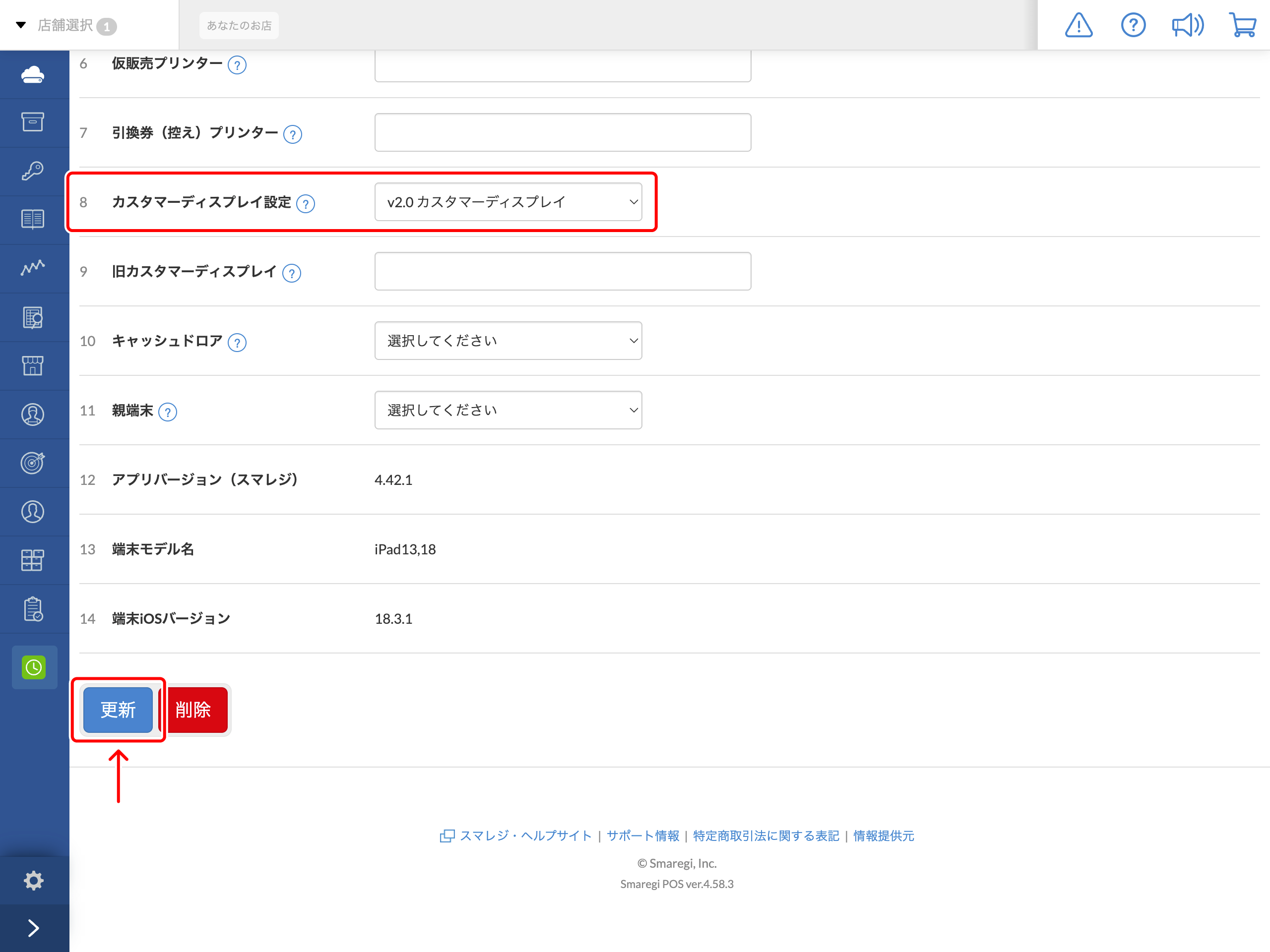Open the カスタマーディスプレイ設定 dropdown
1270x952 pixels.
click(508, 202)
